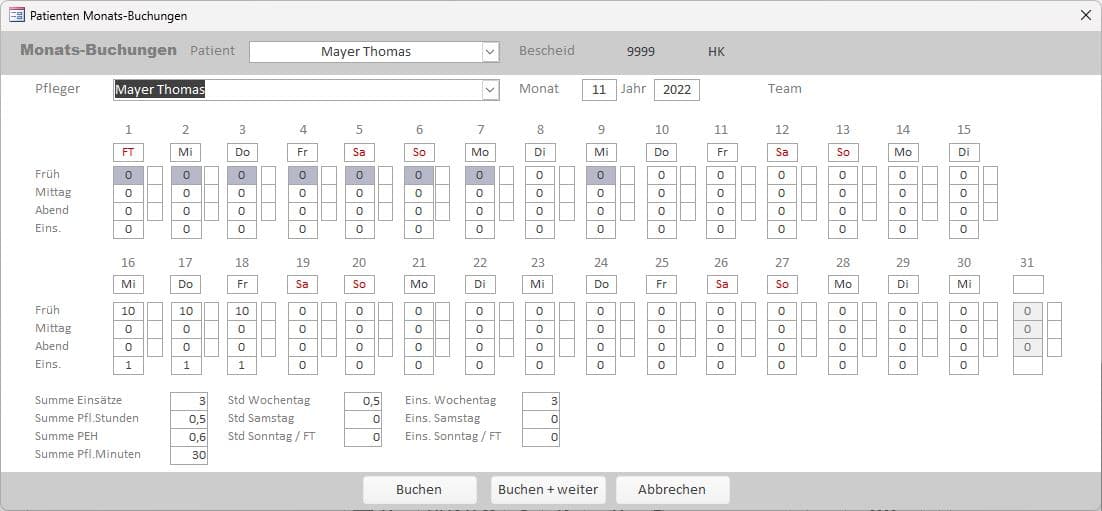Click the Sa weekday box for day 12
The height and width of the screenshot is (511, 1102).
point(782,153)
